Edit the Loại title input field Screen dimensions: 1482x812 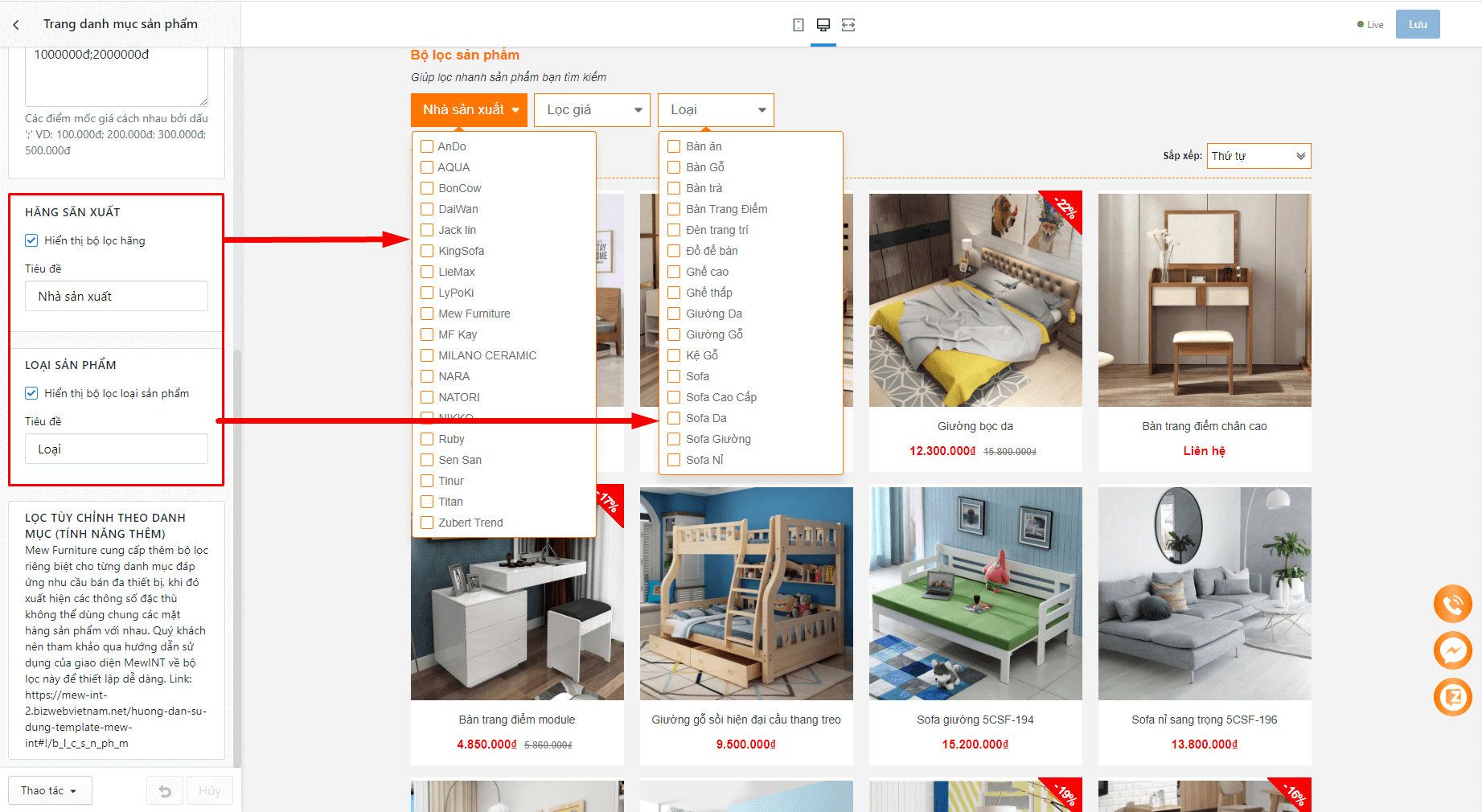pyautogui.click(x=117, y=449)
